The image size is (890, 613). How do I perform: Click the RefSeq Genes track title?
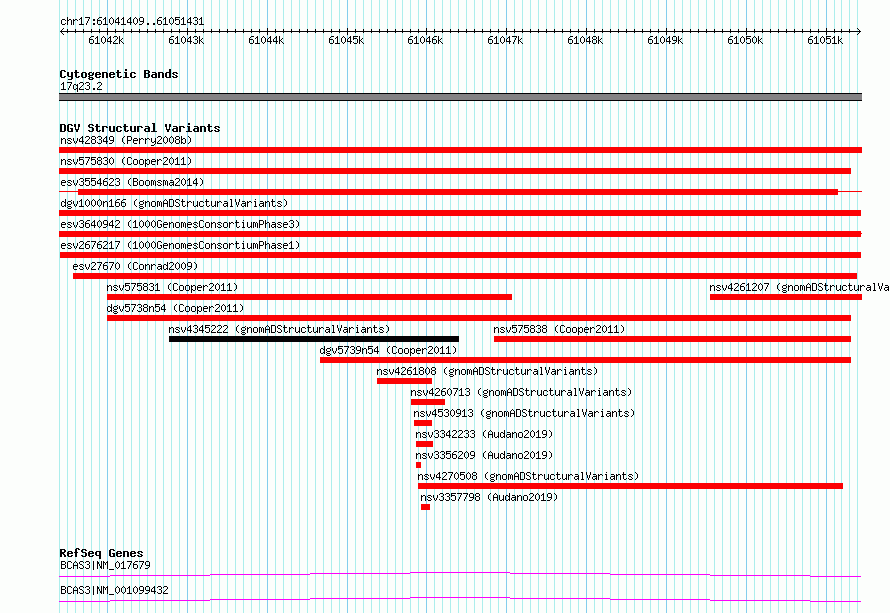click(102, 553)
